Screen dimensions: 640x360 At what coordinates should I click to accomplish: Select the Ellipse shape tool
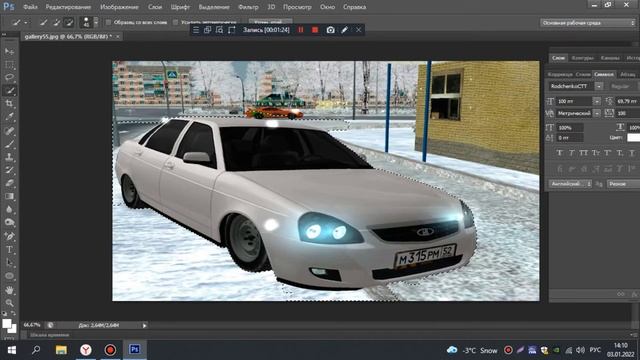9,276
